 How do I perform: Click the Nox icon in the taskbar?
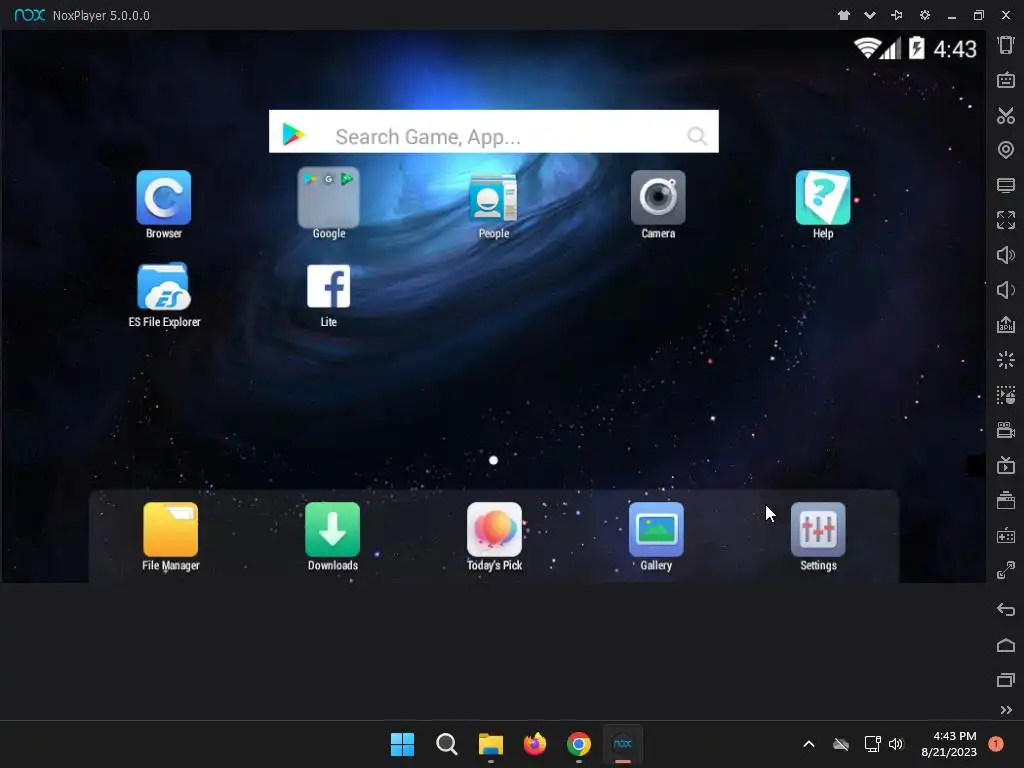point(622,744)
